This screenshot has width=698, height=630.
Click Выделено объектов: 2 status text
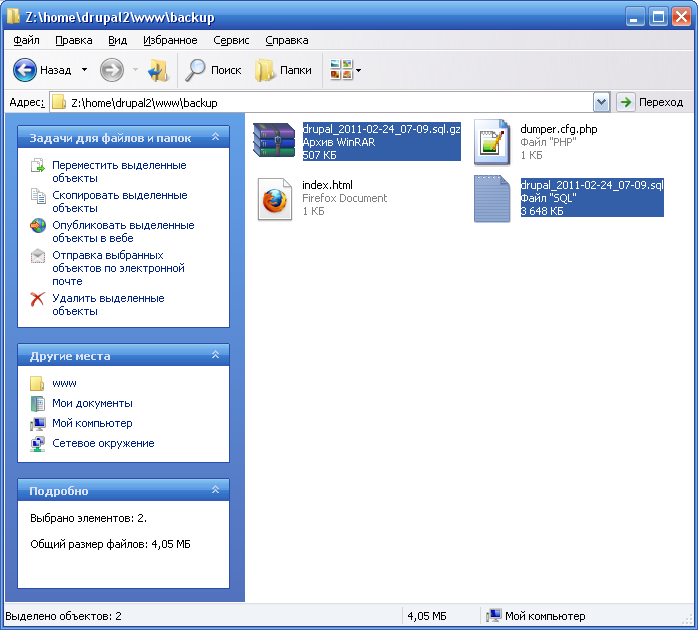[x=63, y=616]
